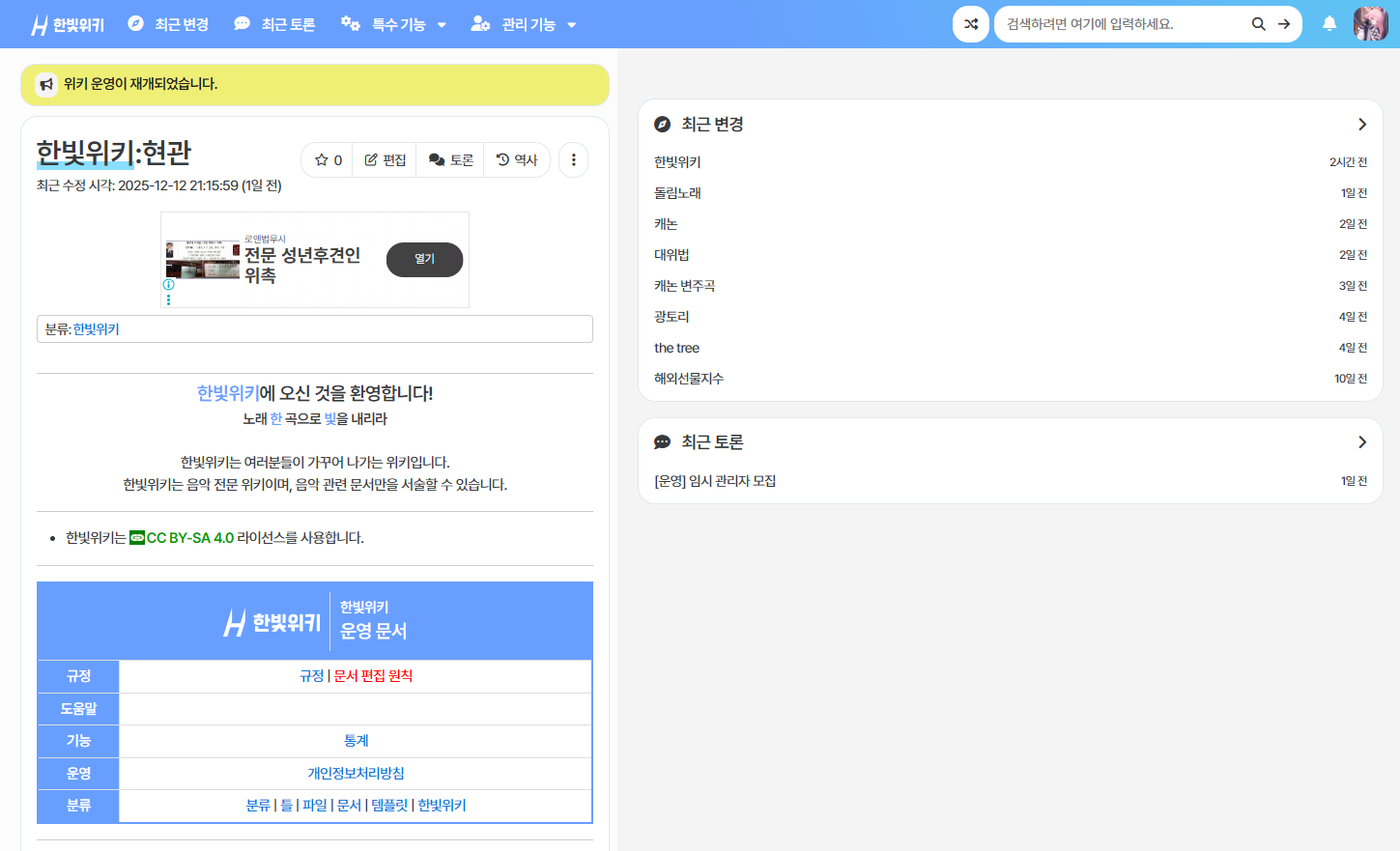Click the magnifier icon in the search bar
The image size is (1400, 851).
(1258, 23)
